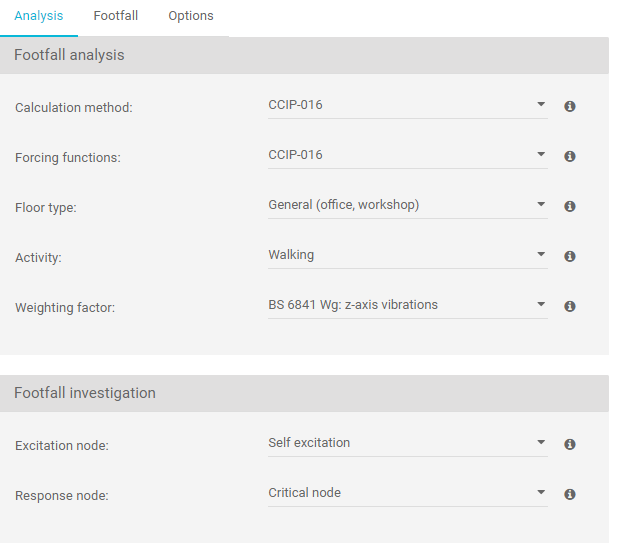Click info icon beside Forcing functions

[570, 156]
